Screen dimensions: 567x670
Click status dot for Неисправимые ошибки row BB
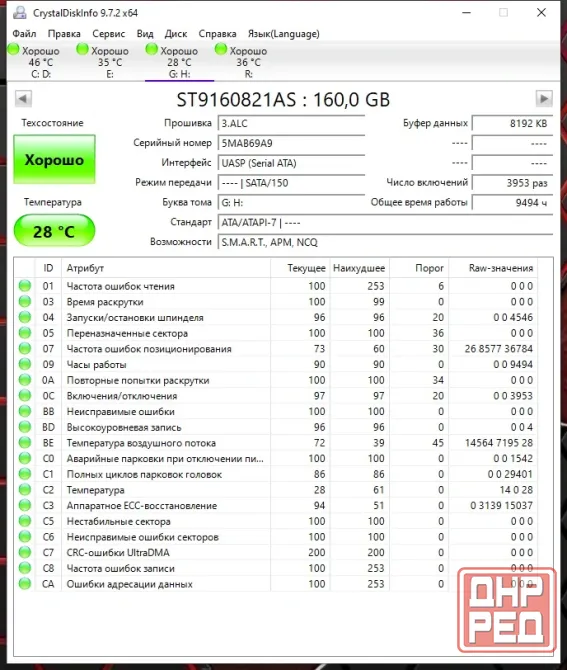tap(25, 411)
